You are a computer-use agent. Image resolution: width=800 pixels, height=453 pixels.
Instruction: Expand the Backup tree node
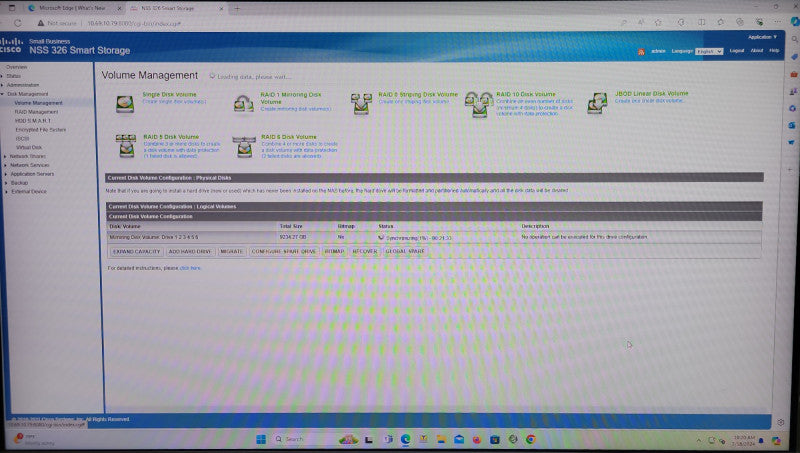(x=6, y=183)
